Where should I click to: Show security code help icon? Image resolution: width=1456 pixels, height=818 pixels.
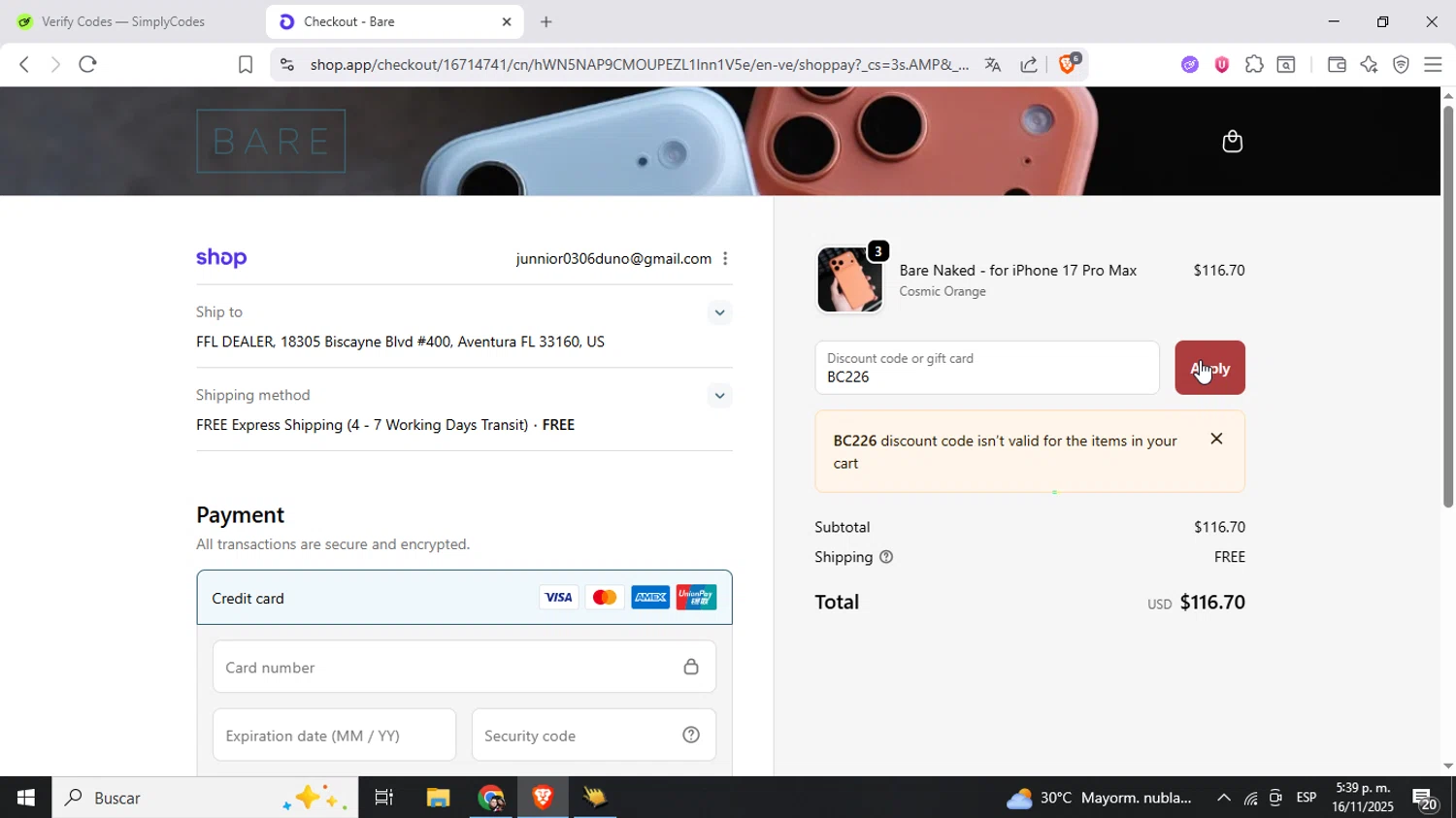pos(691,735)
